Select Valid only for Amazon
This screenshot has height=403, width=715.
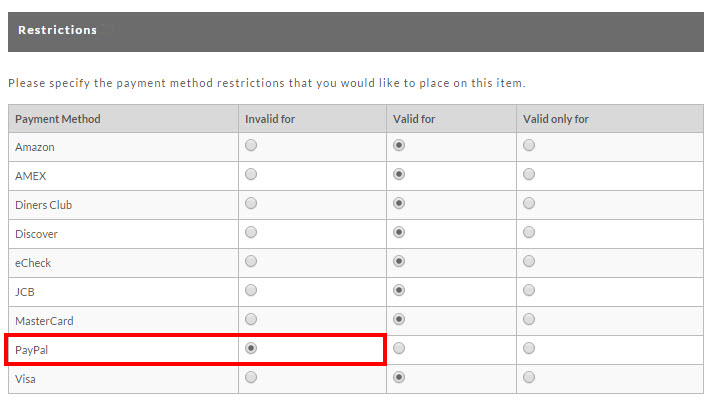coord(529,145)
